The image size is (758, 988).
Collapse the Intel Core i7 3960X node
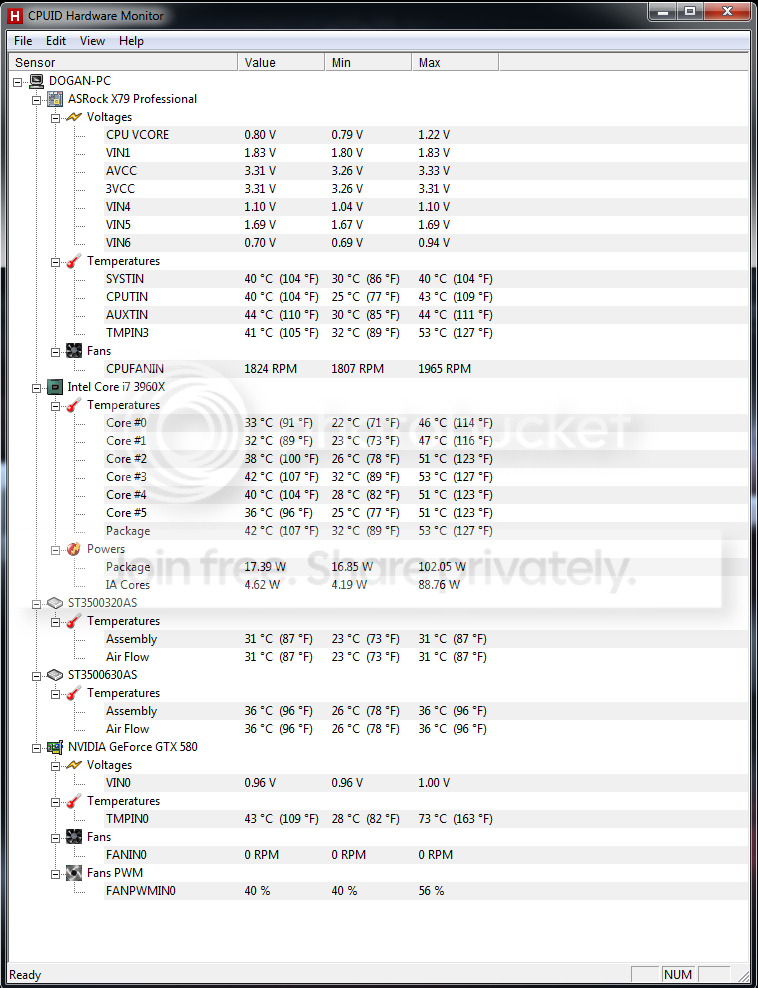(37, 388)
